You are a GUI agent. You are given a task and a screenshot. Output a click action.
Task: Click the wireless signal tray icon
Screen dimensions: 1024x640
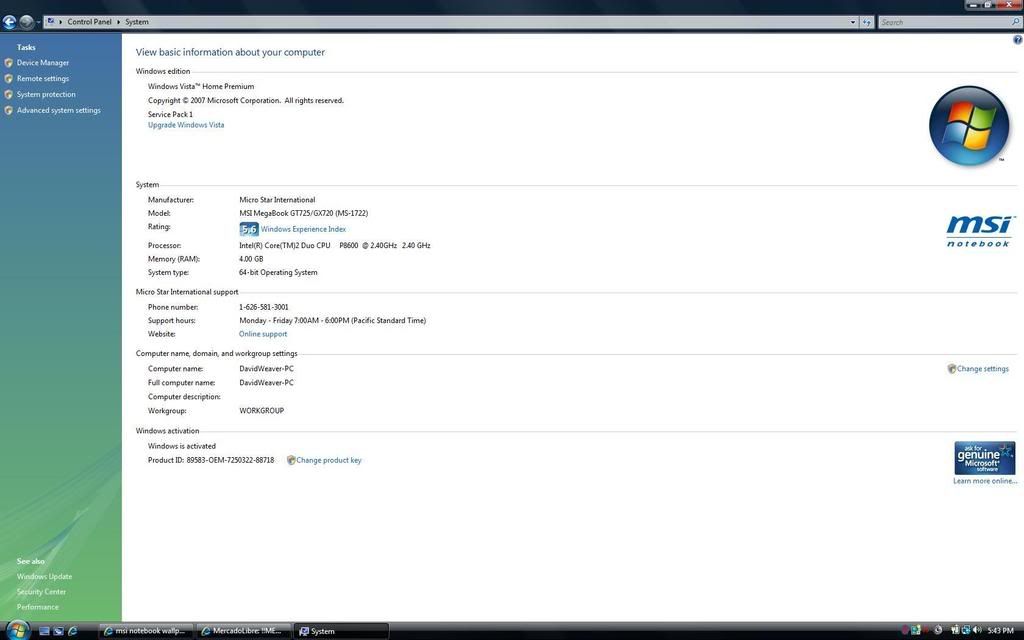pyautogui.click(x=955, y=630)
